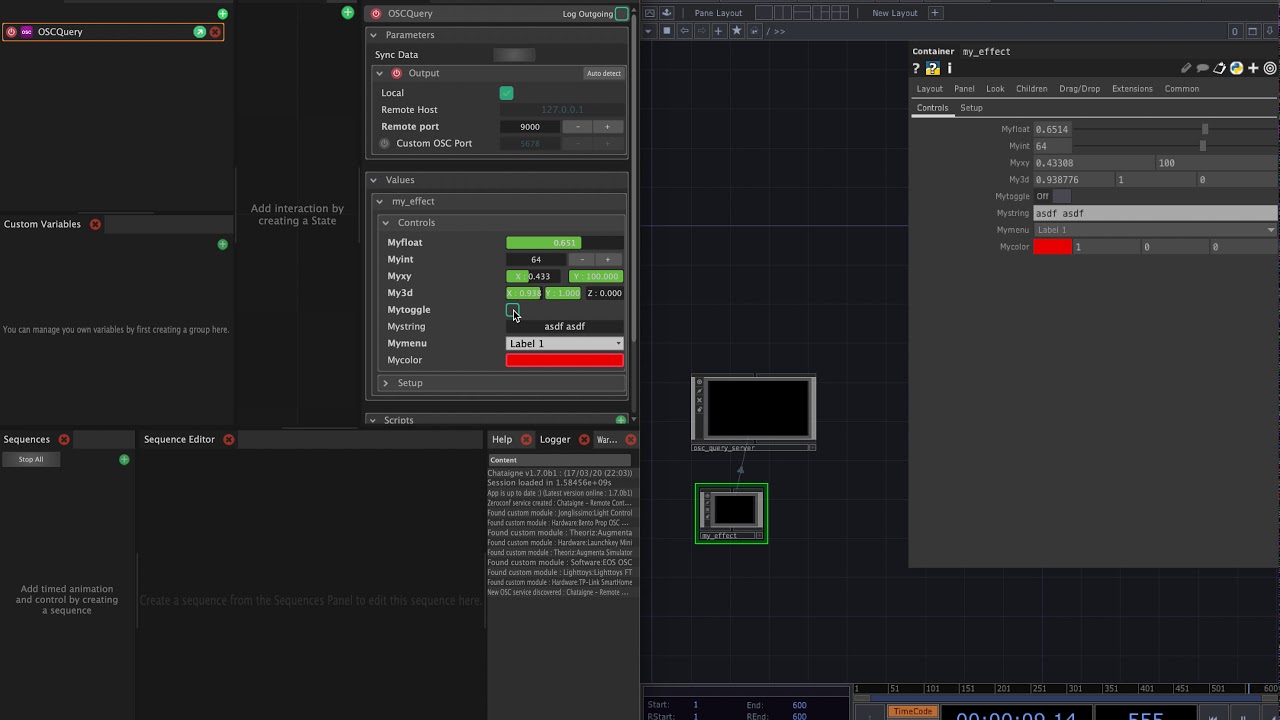Uncheck the Local checkbox
The height and width of the screenshot is (720, 1280).
[x=506, y=93]
